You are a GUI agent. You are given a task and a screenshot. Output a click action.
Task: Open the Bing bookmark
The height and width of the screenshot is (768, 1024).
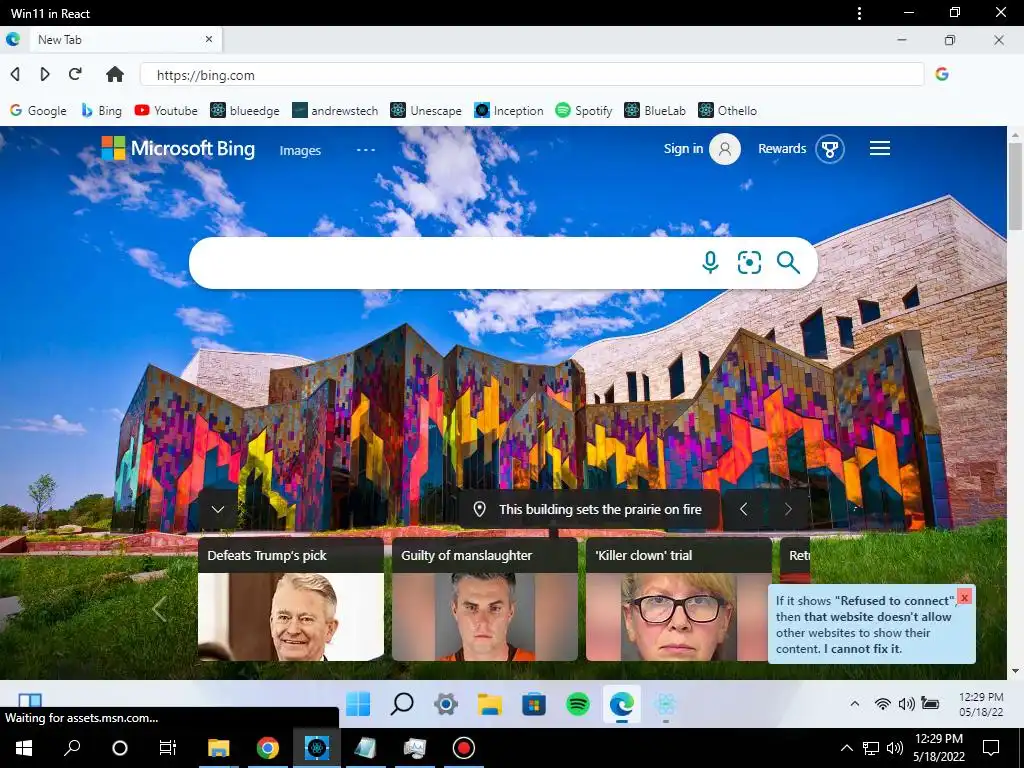[101, 110]
